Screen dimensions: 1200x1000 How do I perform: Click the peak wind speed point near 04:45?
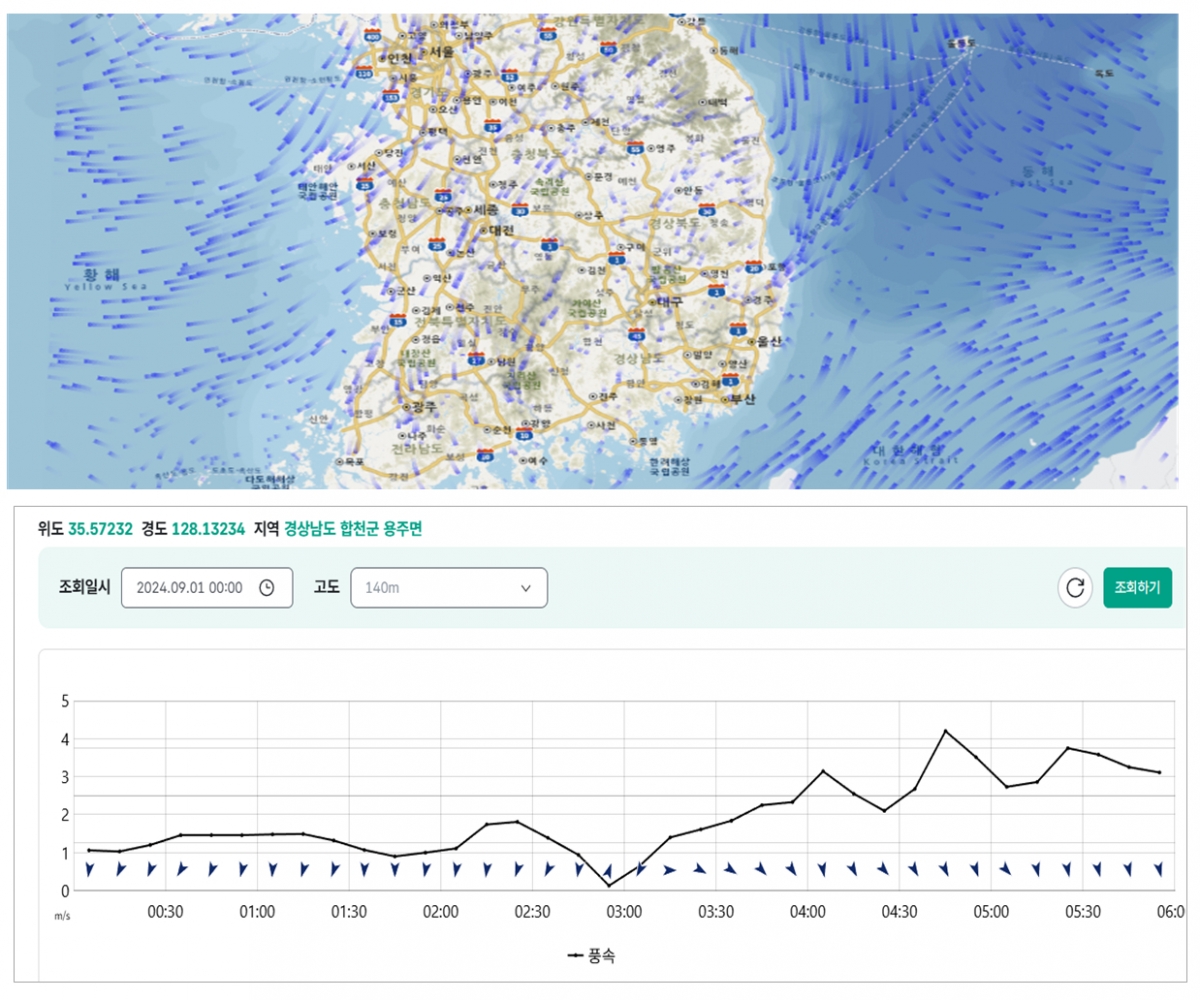pos(945,731)
